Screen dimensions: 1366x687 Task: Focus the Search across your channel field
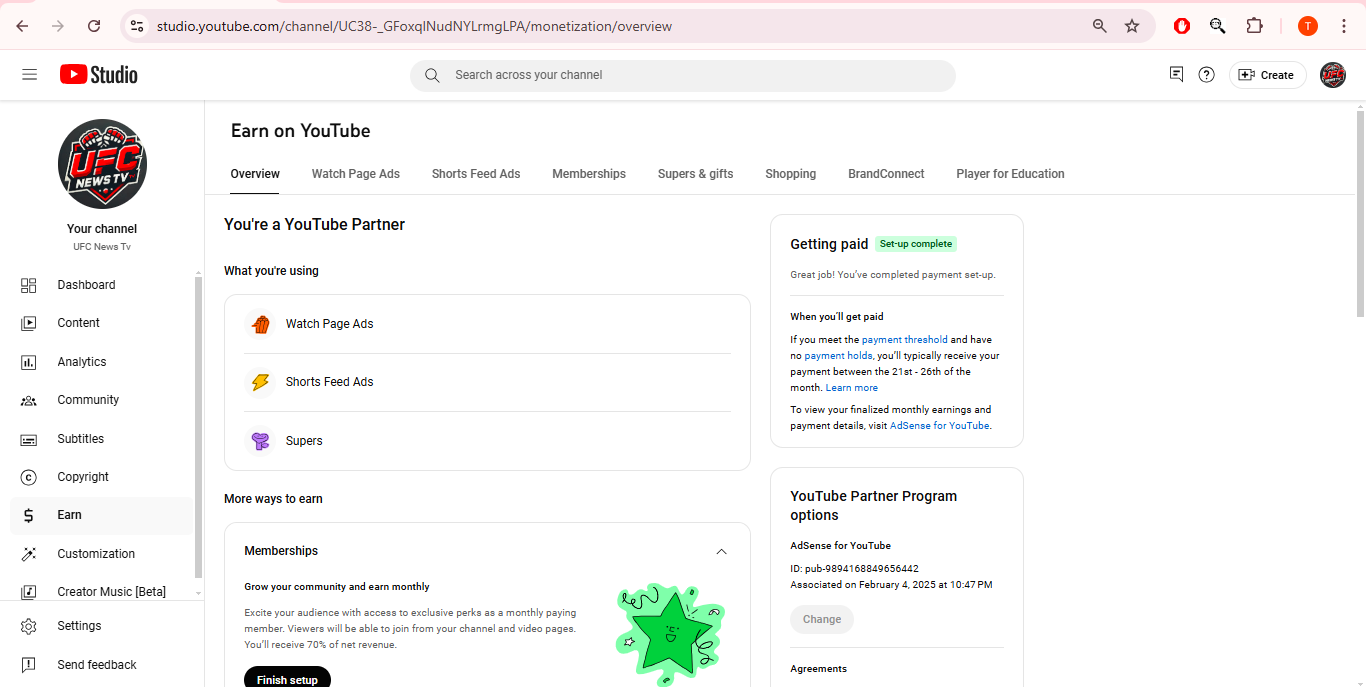pyautogui.click(x=683, y=75)
